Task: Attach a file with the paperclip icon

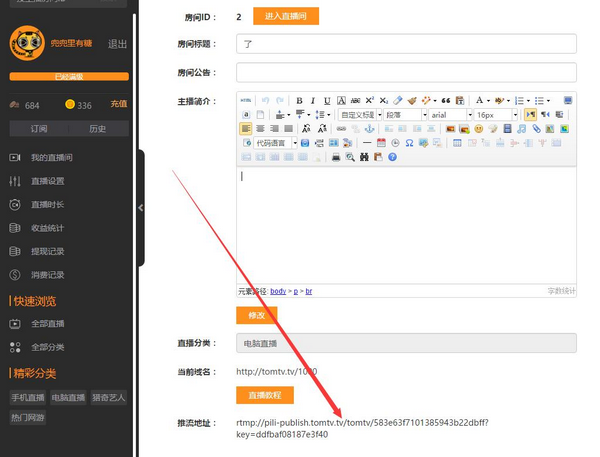Action: (x=536, y=129)
